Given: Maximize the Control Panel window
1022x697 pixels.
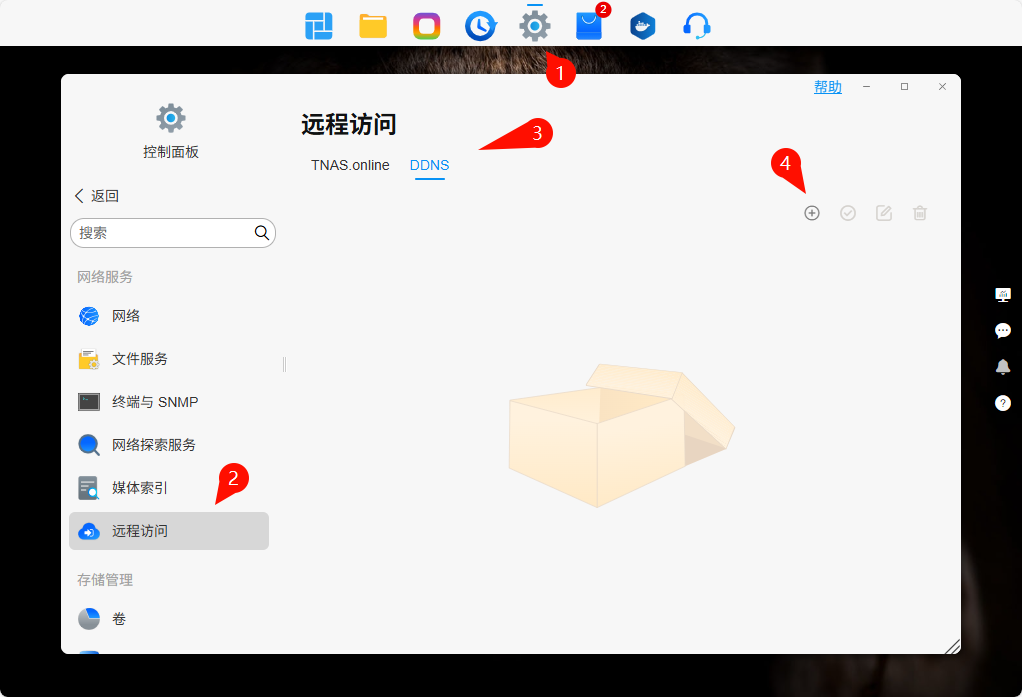Looking at the screenshot, I should click(904, 87).
